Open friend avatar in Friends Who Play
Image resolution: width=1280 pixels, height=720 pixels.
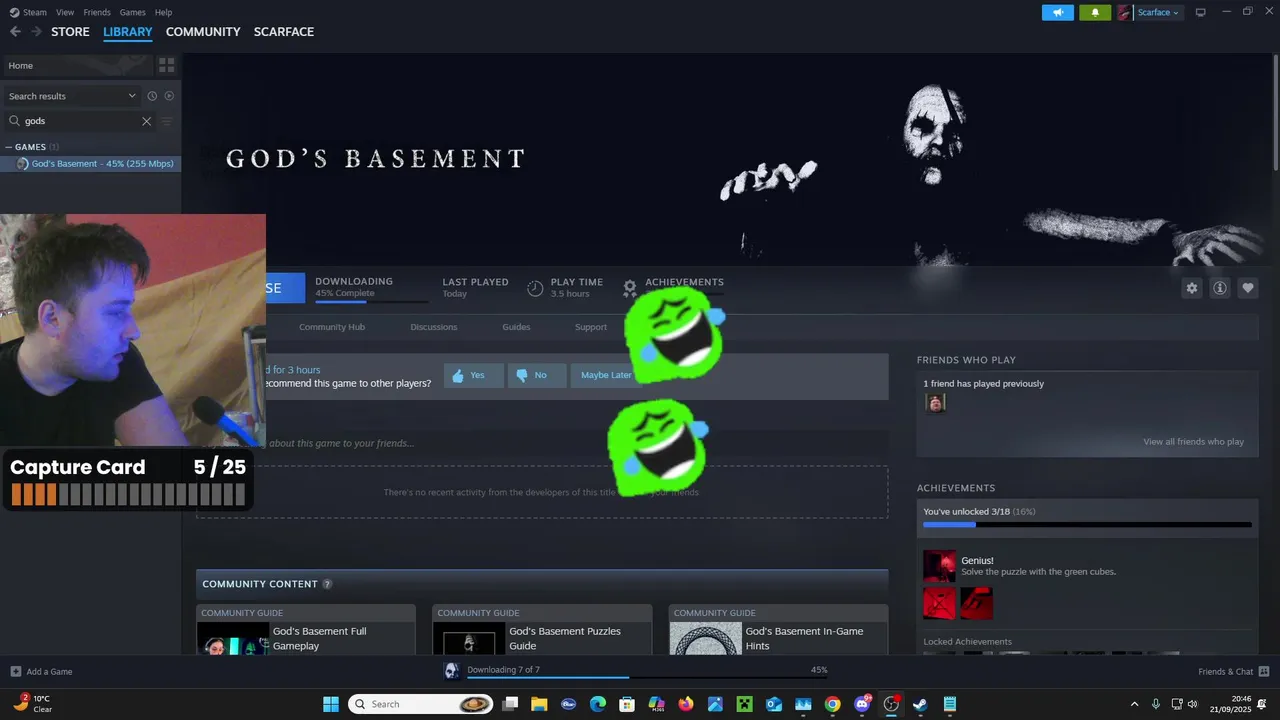(x=935, y=403)
